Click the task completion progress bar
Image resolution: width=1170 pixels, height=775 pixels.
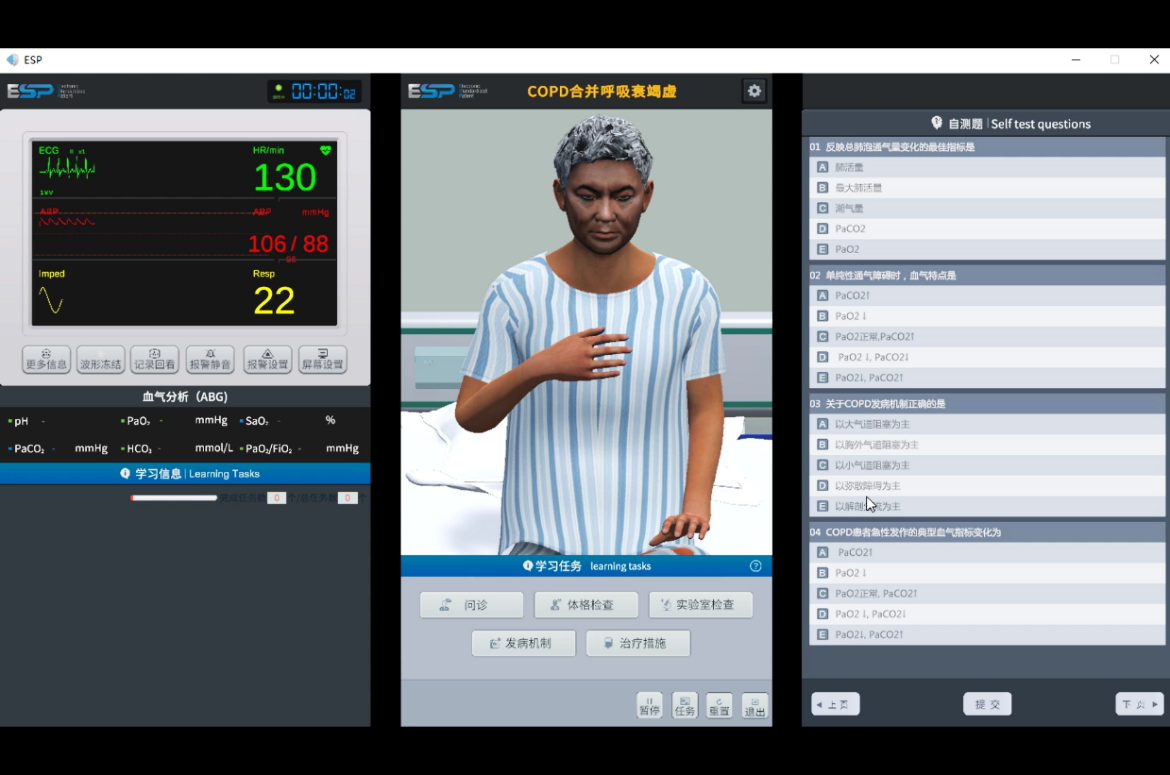(x=174, y=498)
